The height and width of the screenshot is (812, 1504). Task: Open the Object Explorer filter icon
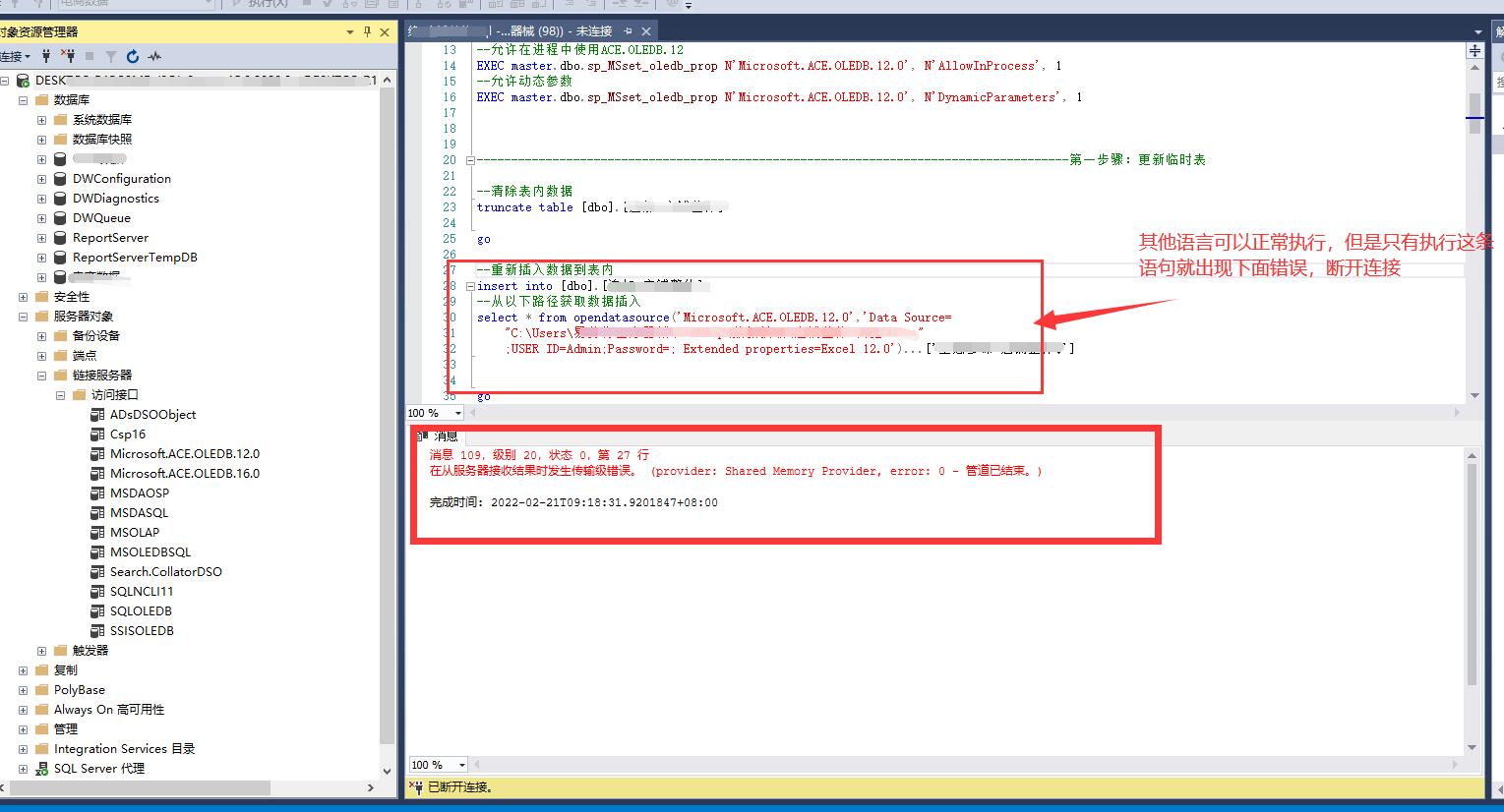111,56
